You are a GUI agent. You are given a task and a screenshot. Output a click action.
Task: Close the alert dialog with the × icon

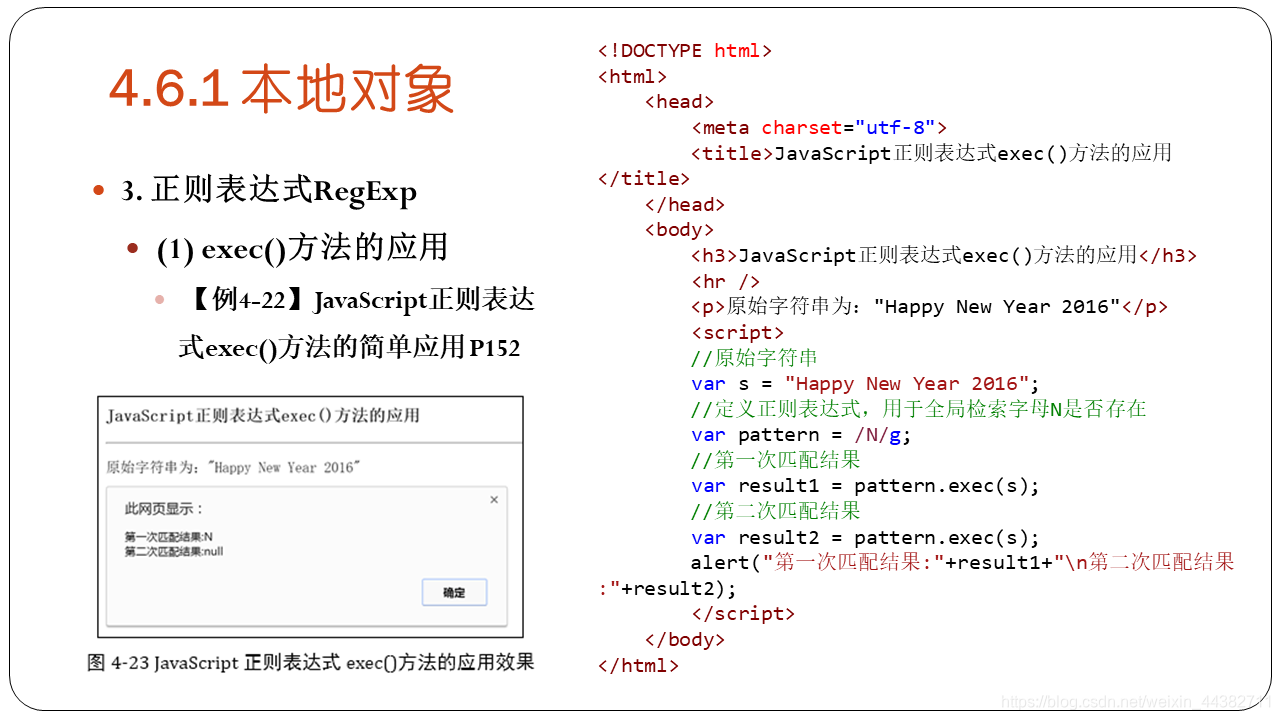(x=494, y=500)
